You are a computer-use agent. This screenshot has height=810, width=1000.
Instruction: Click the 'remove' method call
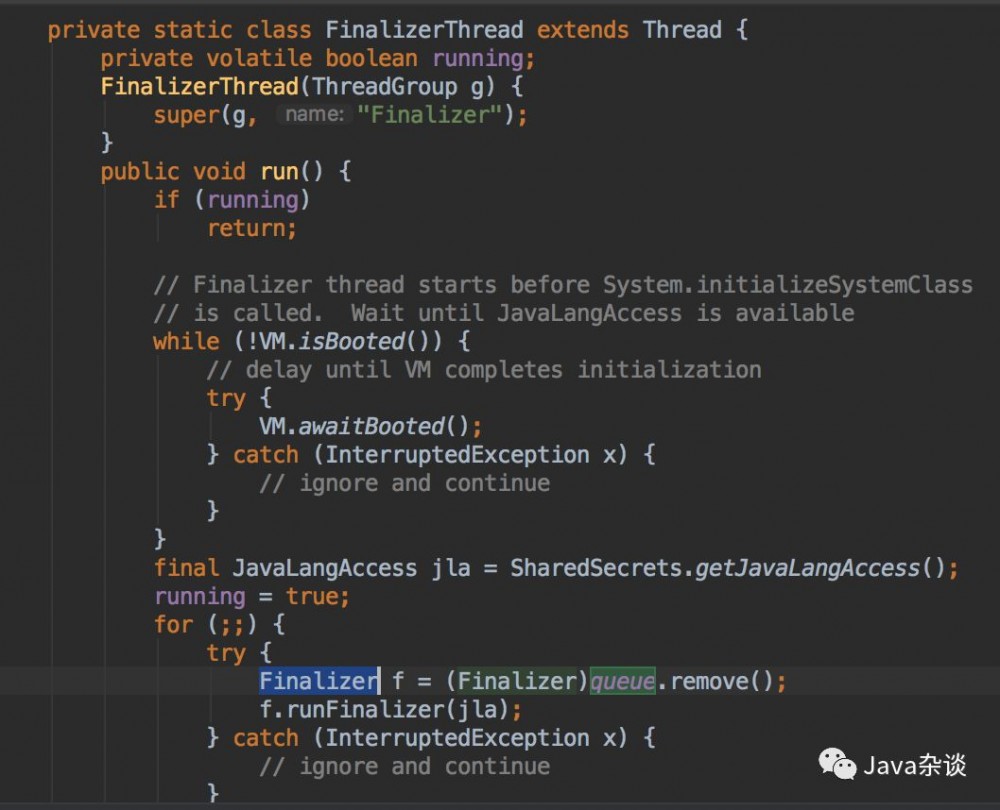coord(709,681)
